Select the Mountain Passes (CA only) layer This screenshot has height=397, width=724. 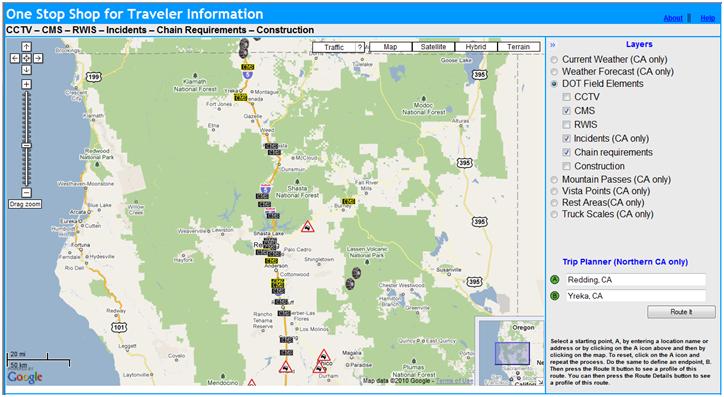point(554,180)
